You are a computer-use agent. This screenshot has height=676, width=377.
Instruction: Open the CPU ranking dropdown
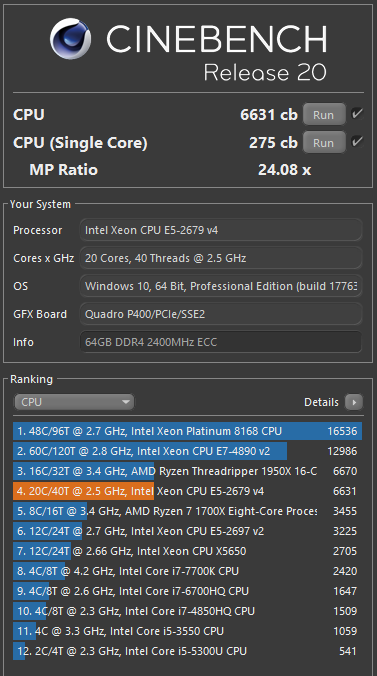[74, 402]
